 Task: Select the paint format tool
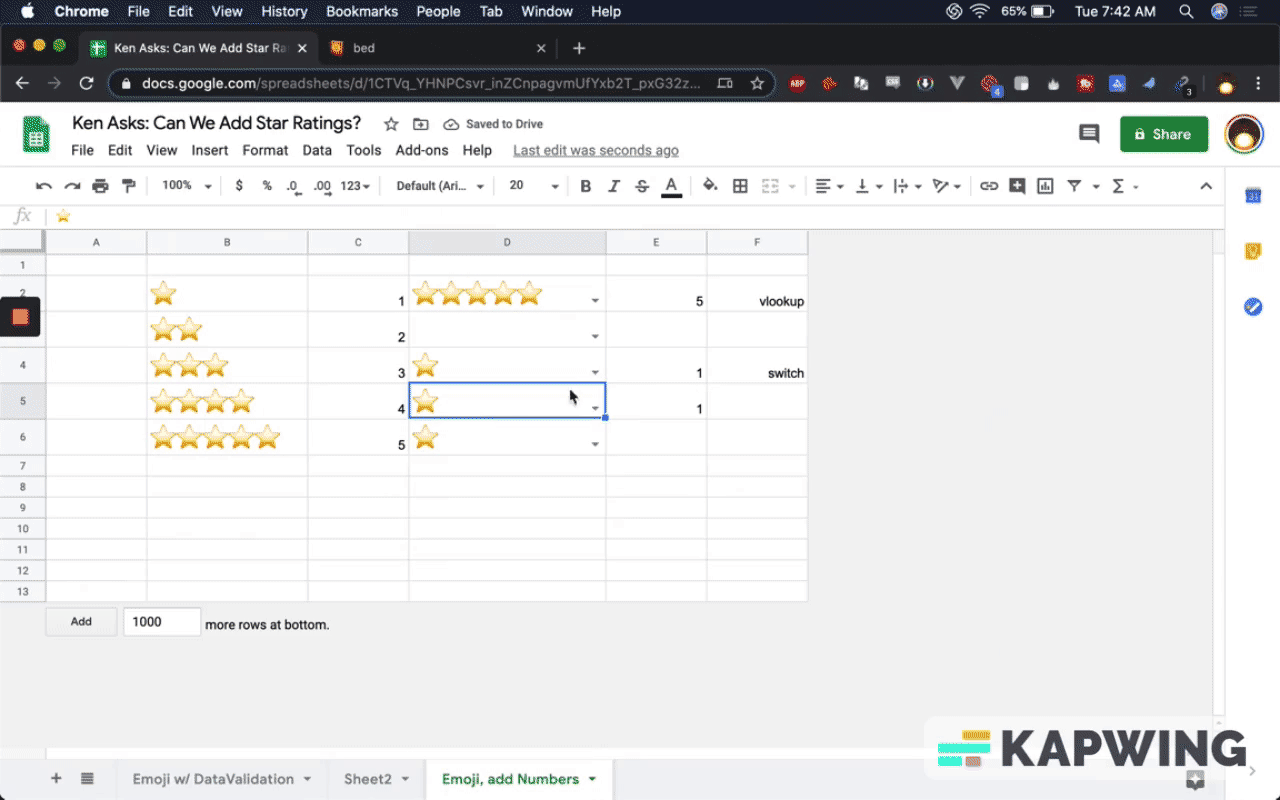[130, 186]
